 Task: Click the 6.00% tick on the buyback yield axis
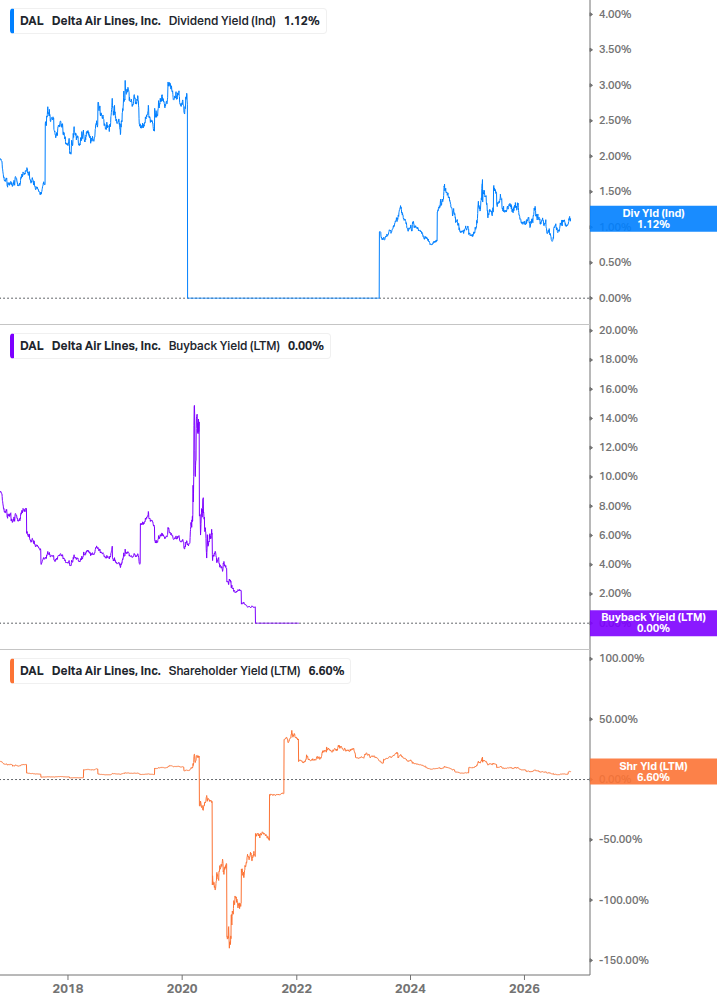614,535
